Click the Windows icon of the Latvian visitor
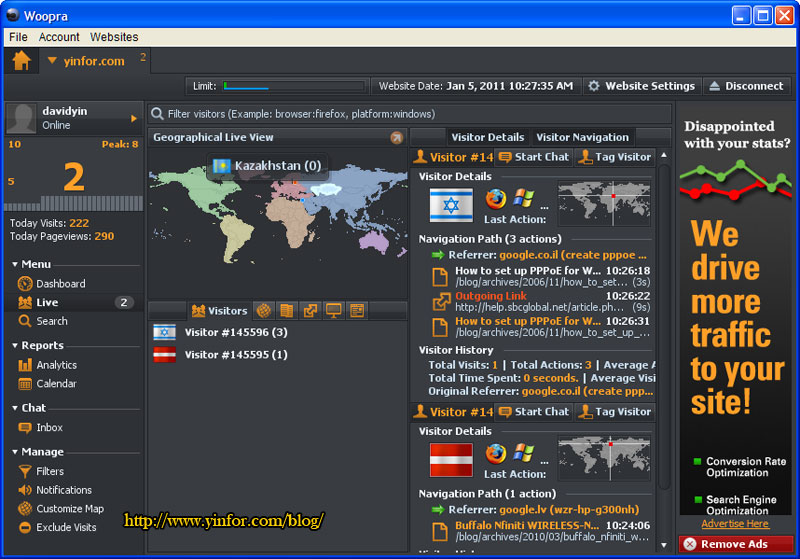Screen dimensions: 800x559 (523, 453)
